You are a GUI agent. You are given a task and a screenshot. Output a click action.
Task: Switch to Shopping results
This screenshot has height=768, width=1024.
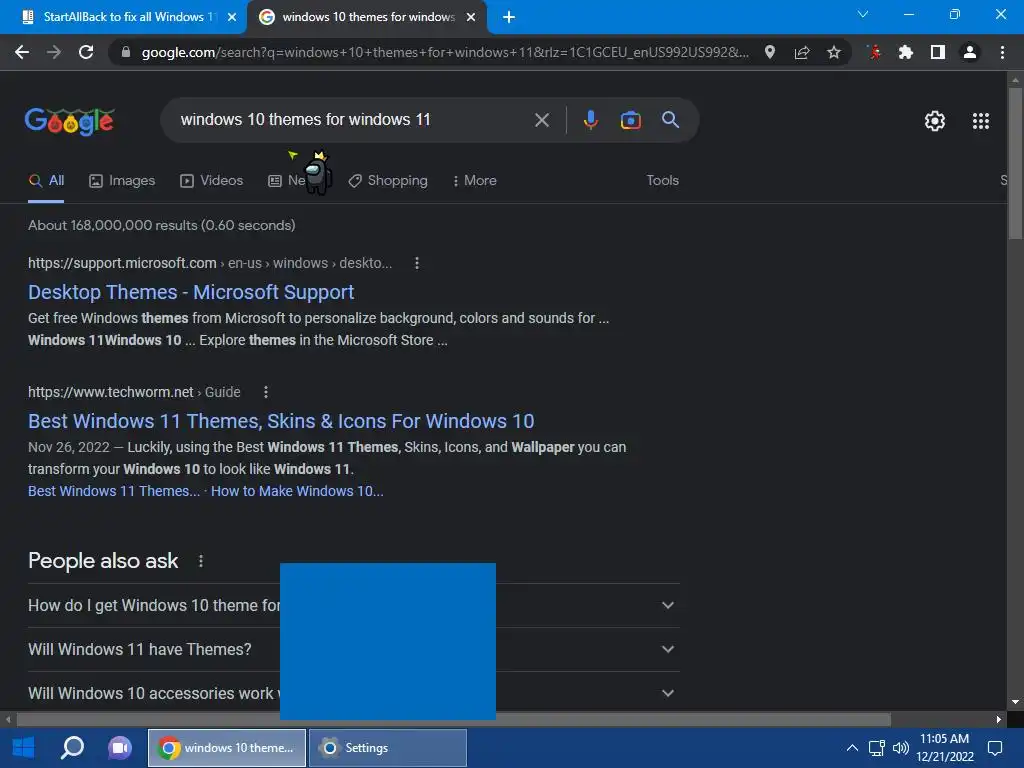[x=388, y=181]
